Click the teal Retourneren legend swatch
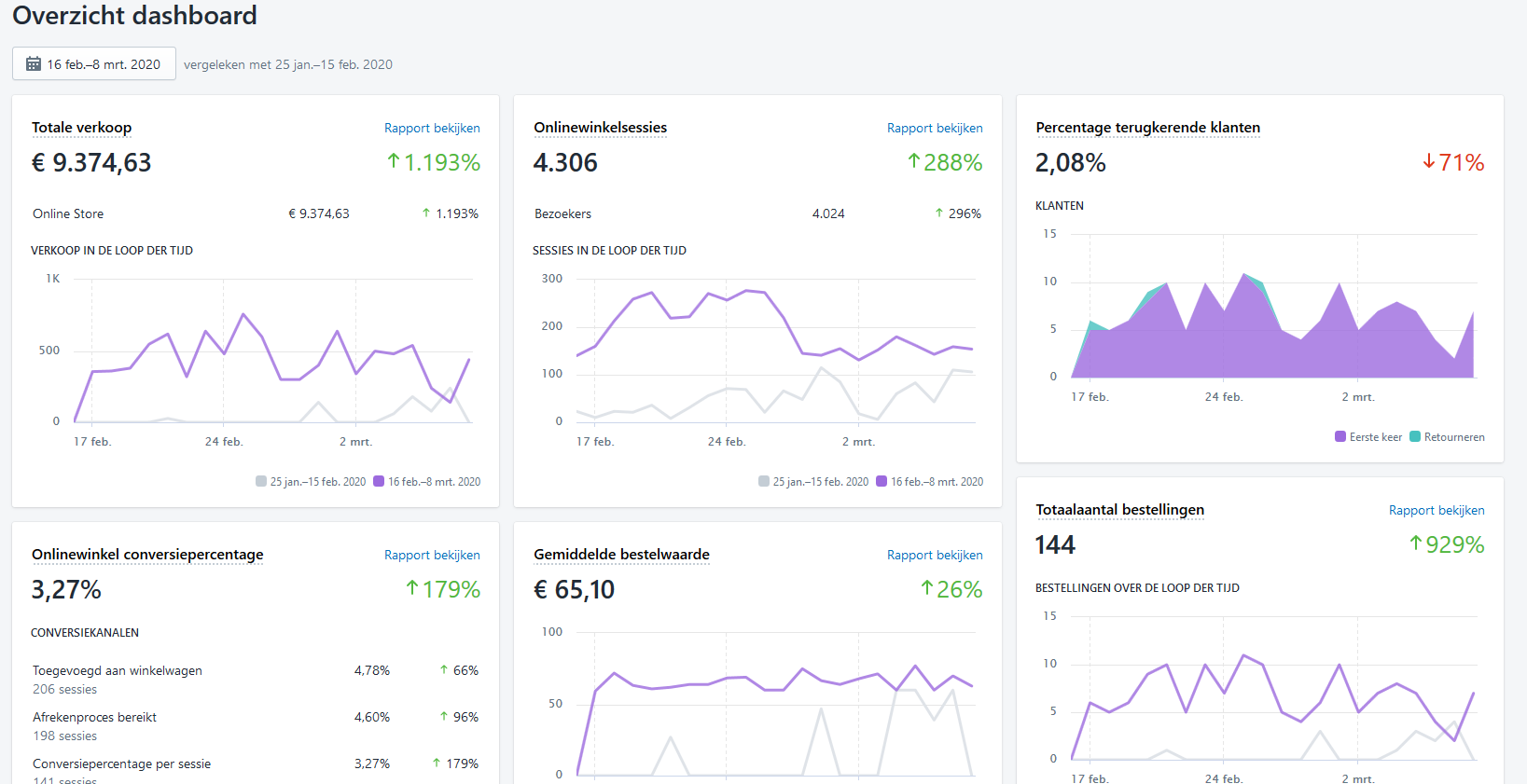Viewport: 1527px width, 784px height. [x=1415, y=436]
